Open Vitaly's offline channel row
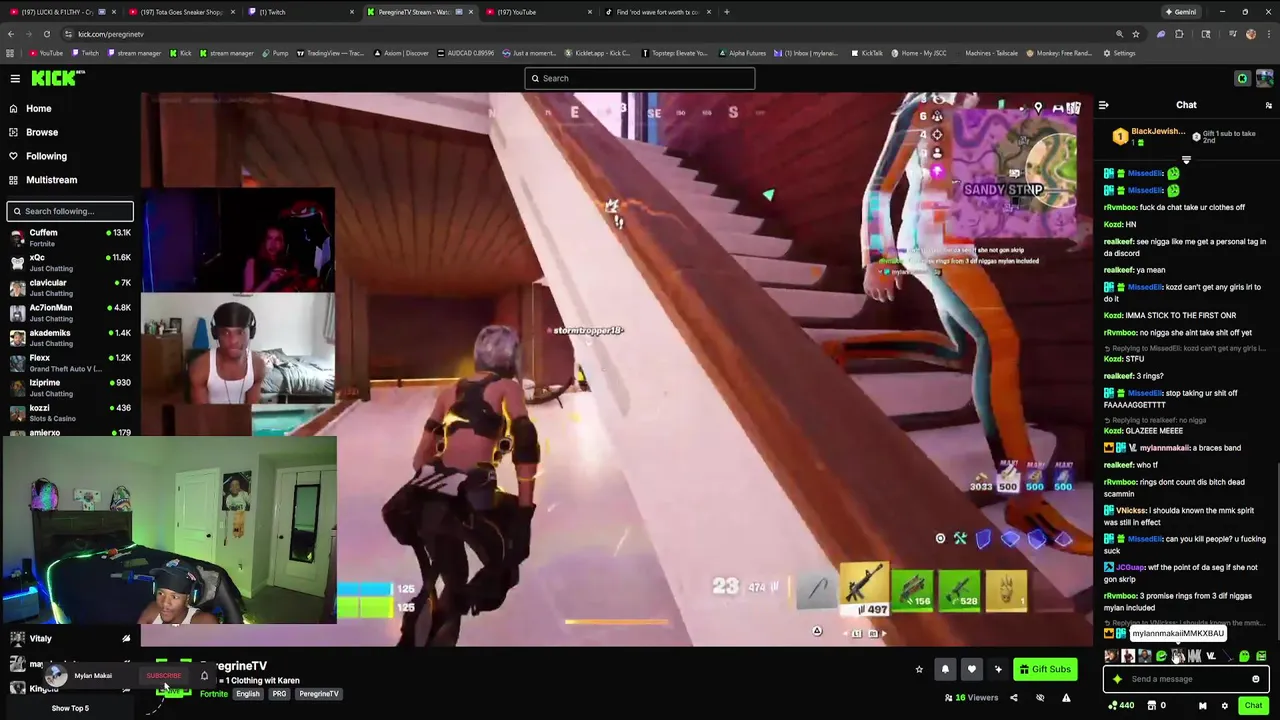This screenshot has height=720, width=1280. tap(69, 638)
